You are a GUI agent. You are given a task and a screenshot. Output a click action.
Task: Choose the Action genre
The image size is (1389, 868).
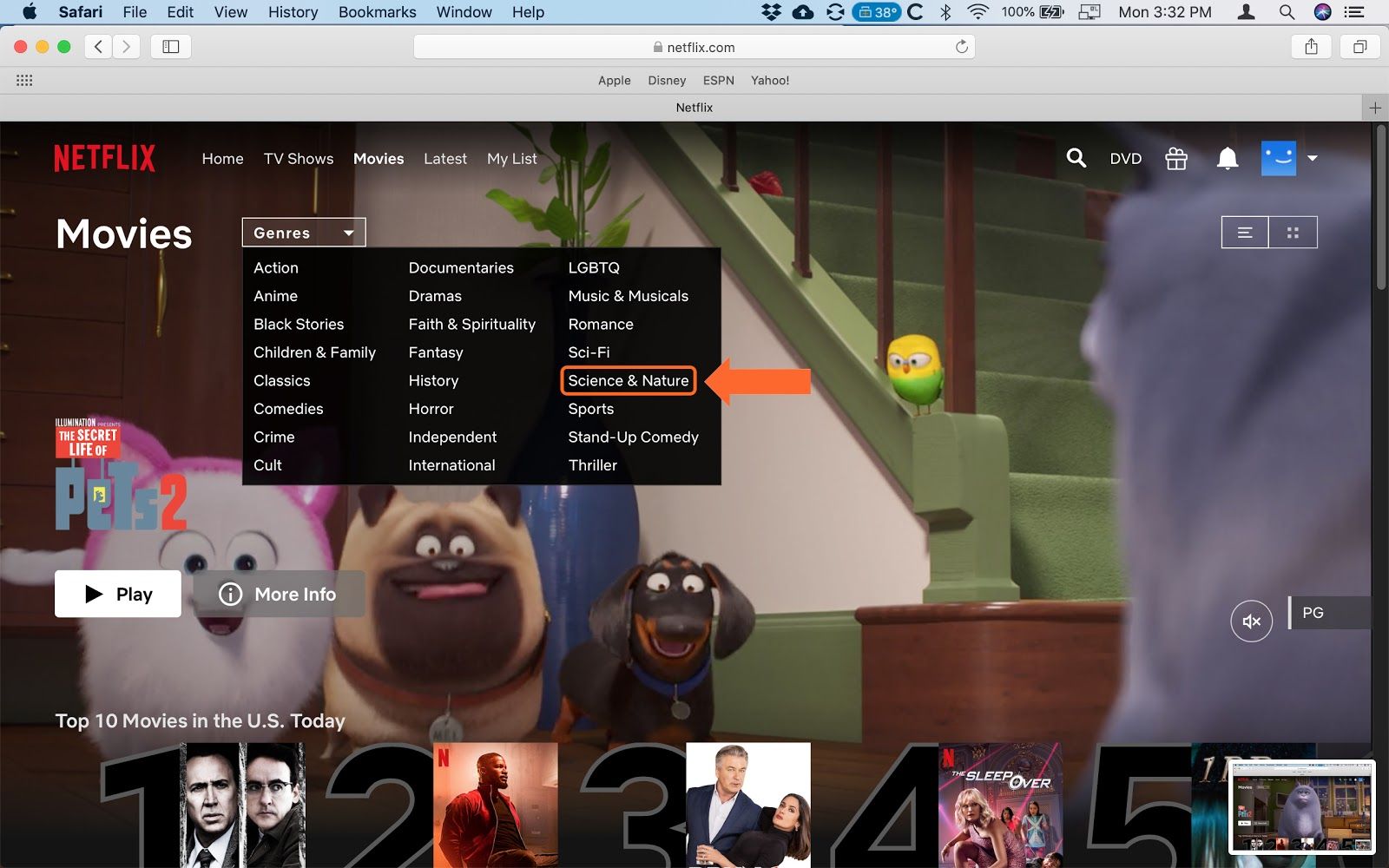point(276,268)
